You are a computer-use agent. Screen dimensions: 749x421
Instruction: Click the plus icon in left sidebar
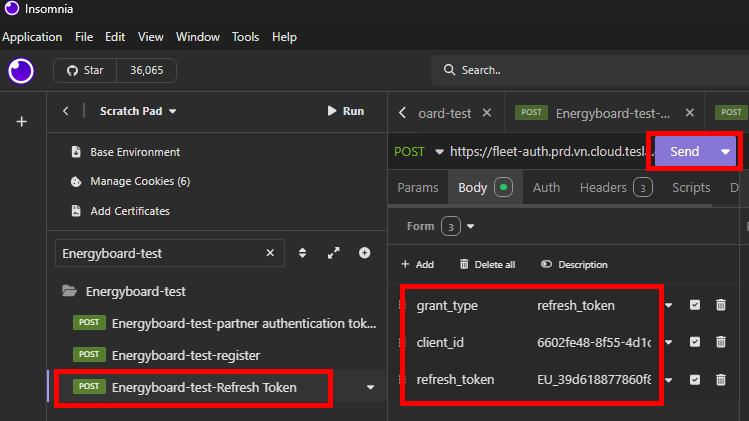click(21, 122)
